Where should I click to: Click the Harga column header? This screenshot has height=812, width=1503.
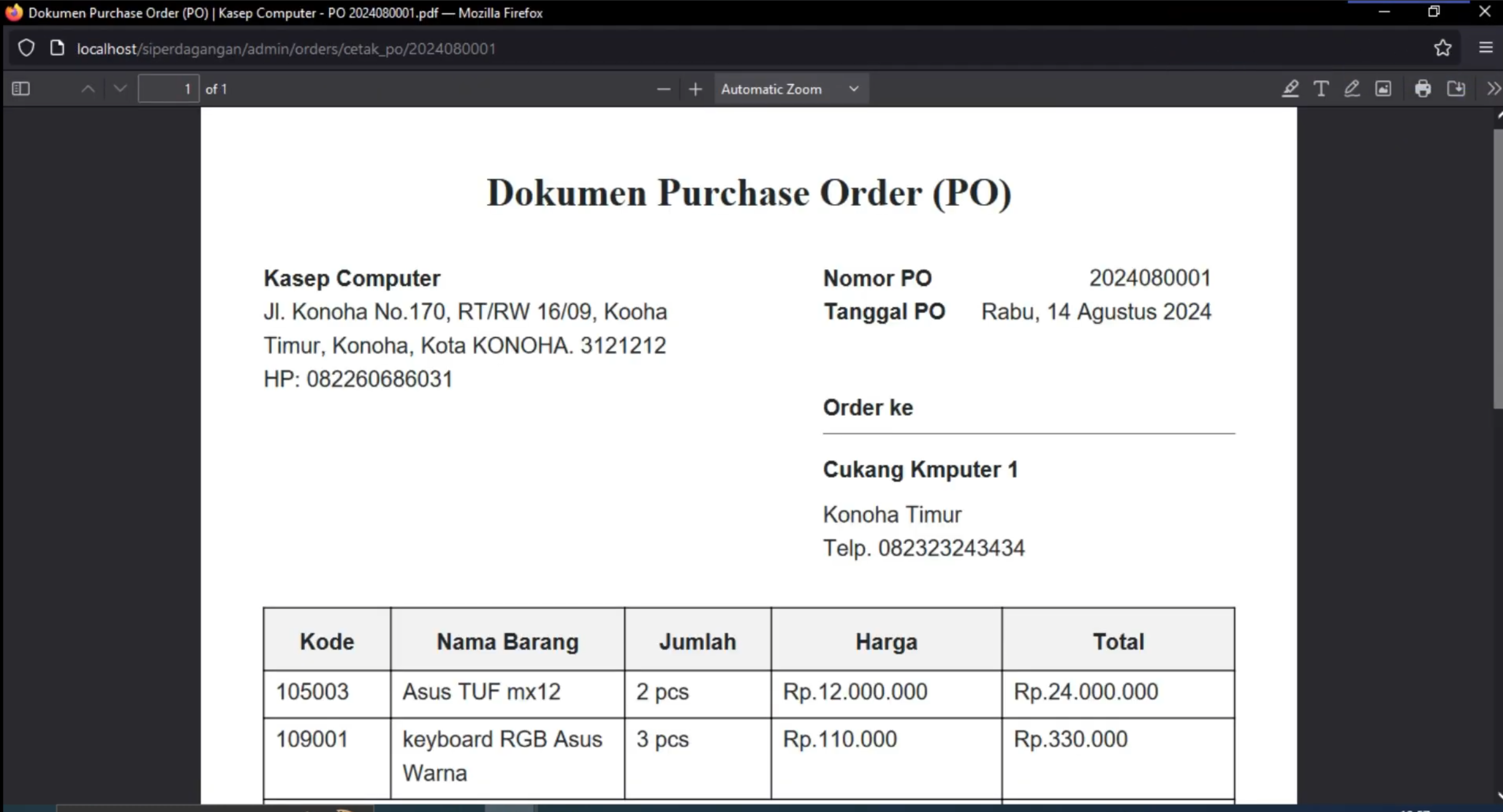886,641
